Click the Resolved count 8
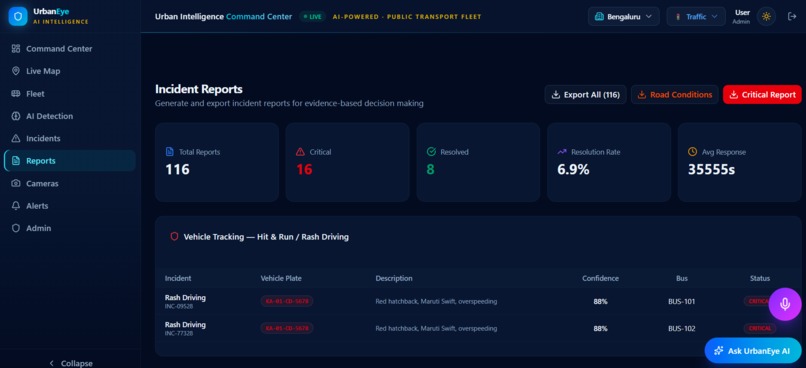This screenshot has height=368, width=806. 431,169
